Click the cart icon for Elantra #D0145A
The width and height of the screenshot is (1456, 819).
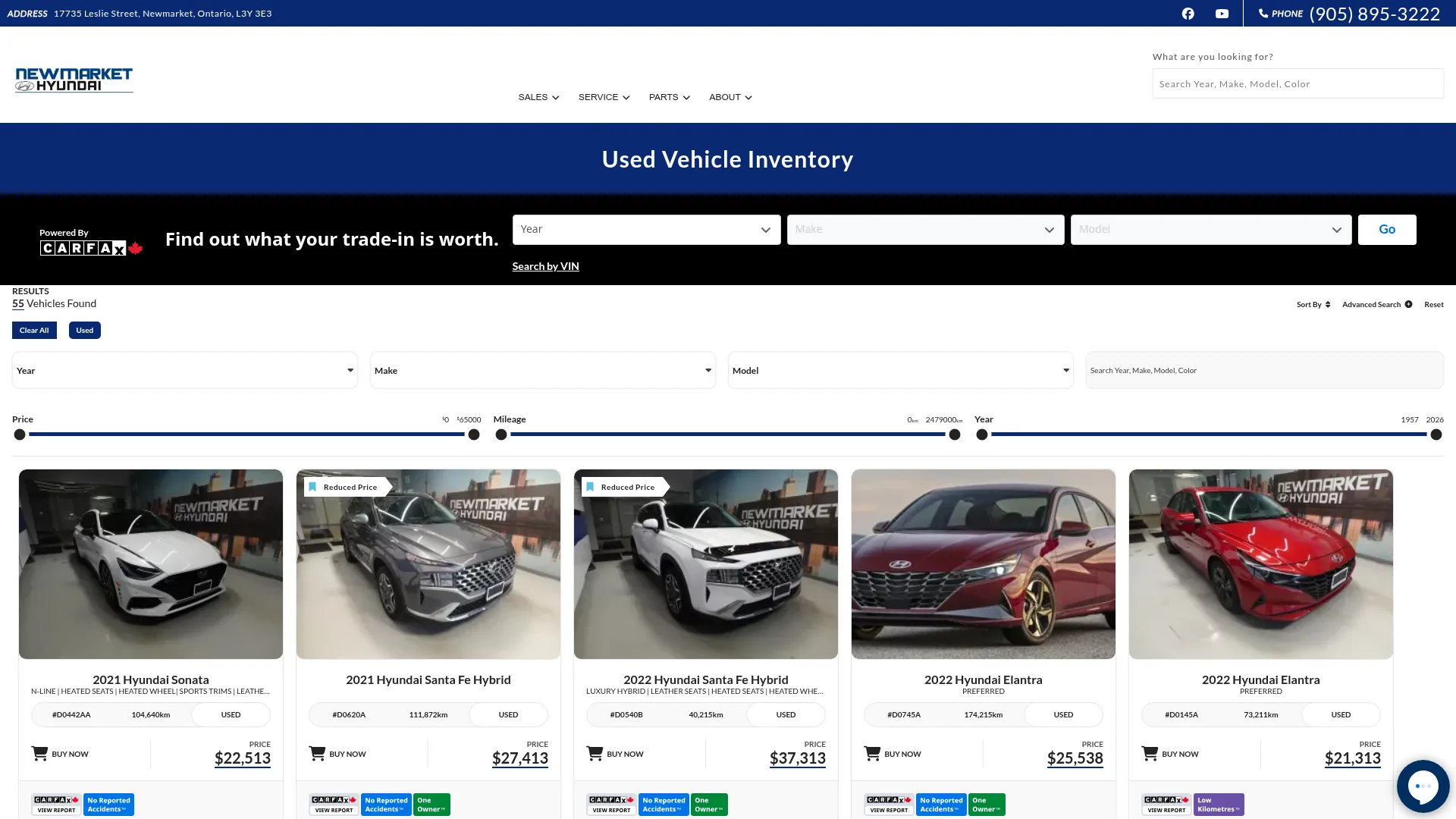pyautogui.click(x=1150, y=753)
